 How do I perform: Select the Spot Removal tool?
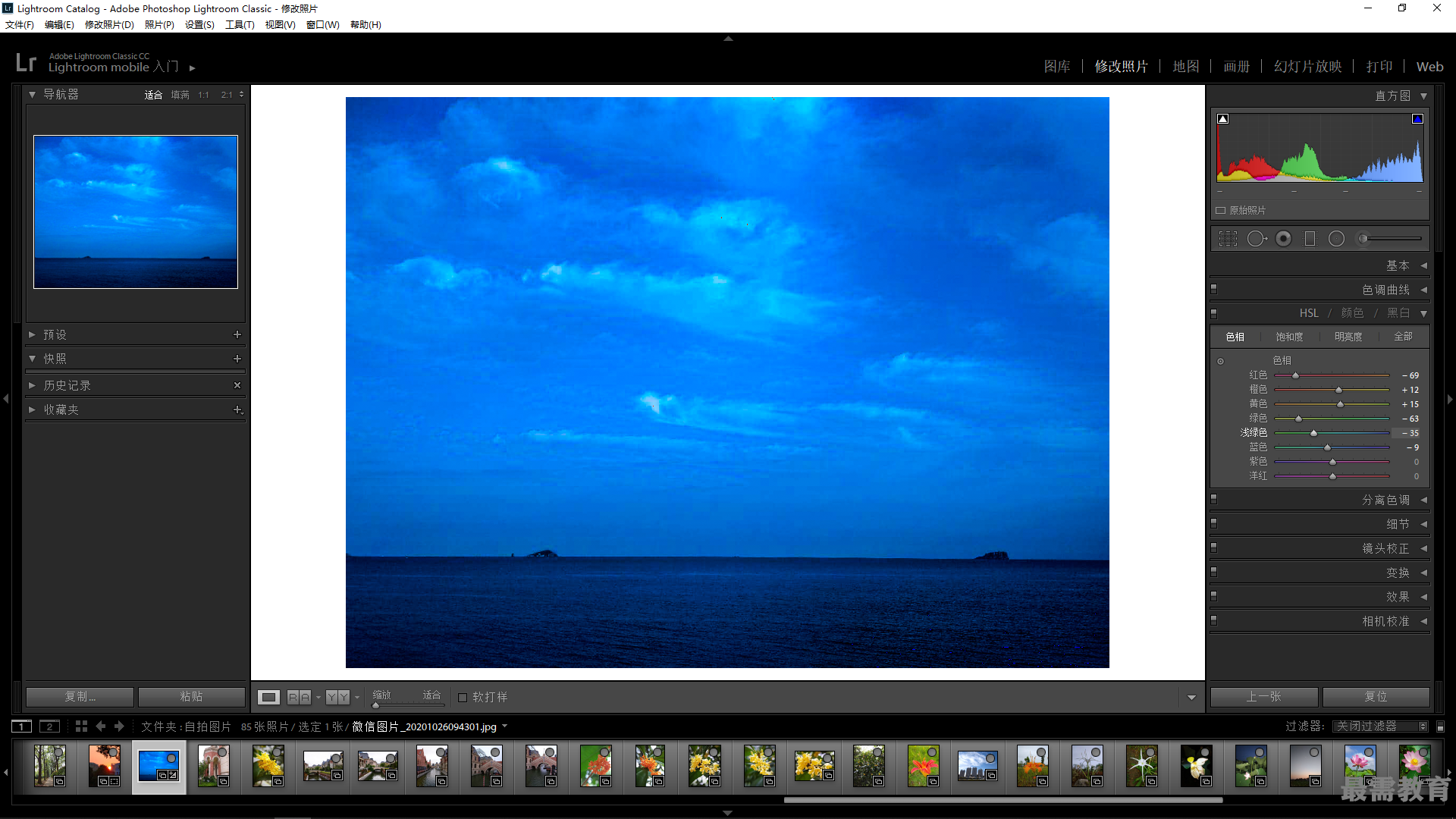(1257, 239)
